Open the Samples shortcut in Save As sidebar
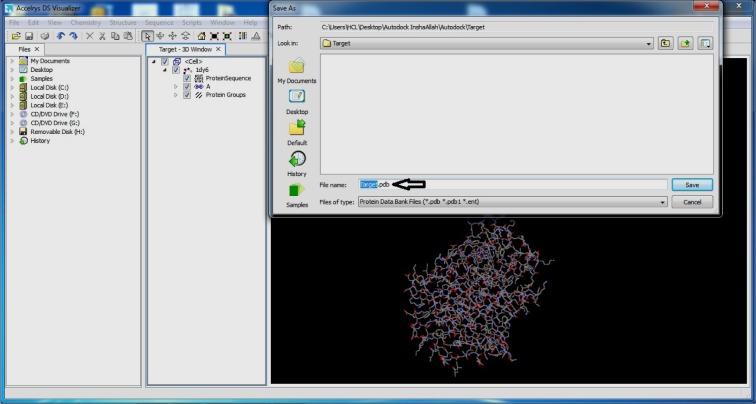This screenshot has width=756, height=404. tap(296, 194)
